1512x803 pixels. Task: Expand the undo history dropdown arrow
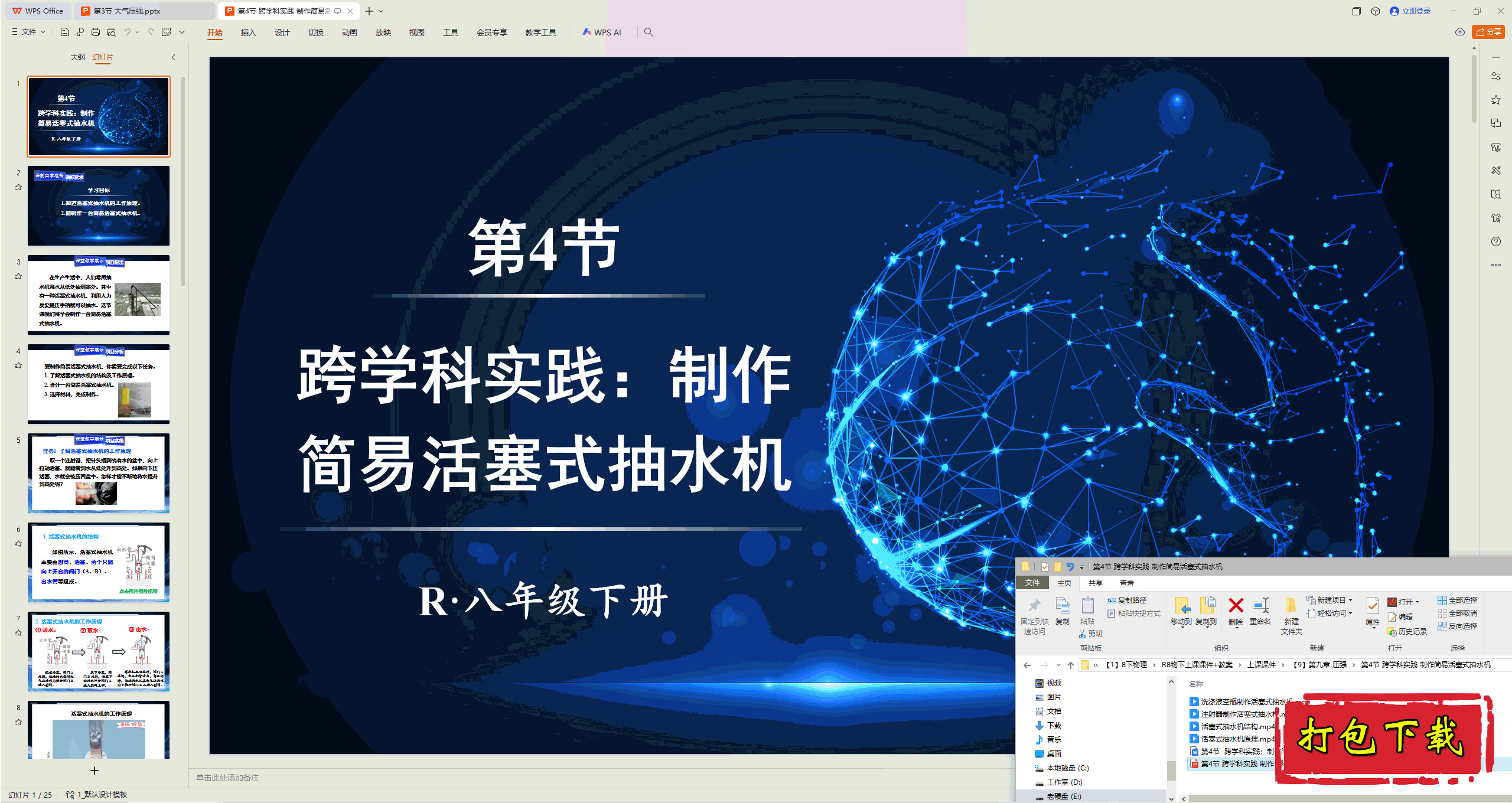[137, 32]
